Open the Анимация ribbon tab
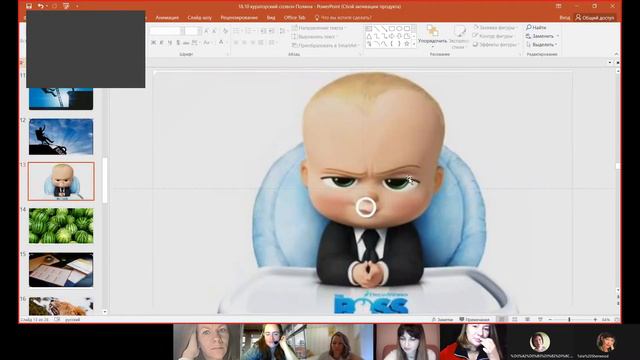 click(x=167, y=18)
